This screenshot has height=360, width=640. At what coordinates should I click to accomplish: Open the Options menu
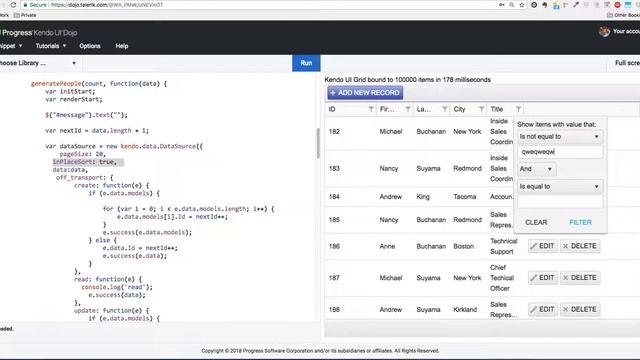90,46
